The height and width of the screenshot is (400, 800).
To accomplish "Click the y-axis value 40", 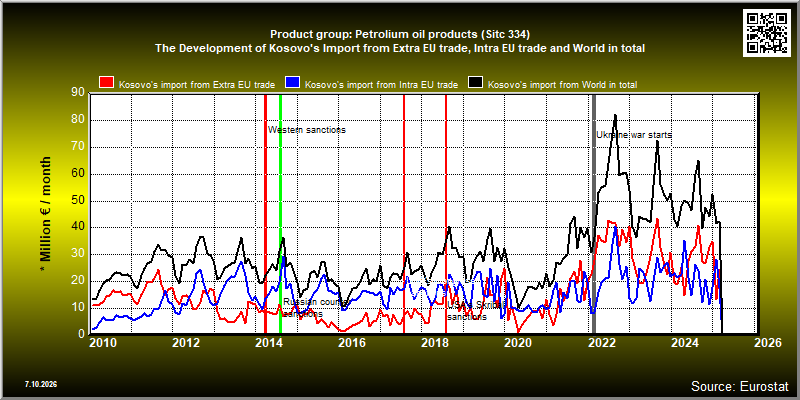I will coord(79,227).
